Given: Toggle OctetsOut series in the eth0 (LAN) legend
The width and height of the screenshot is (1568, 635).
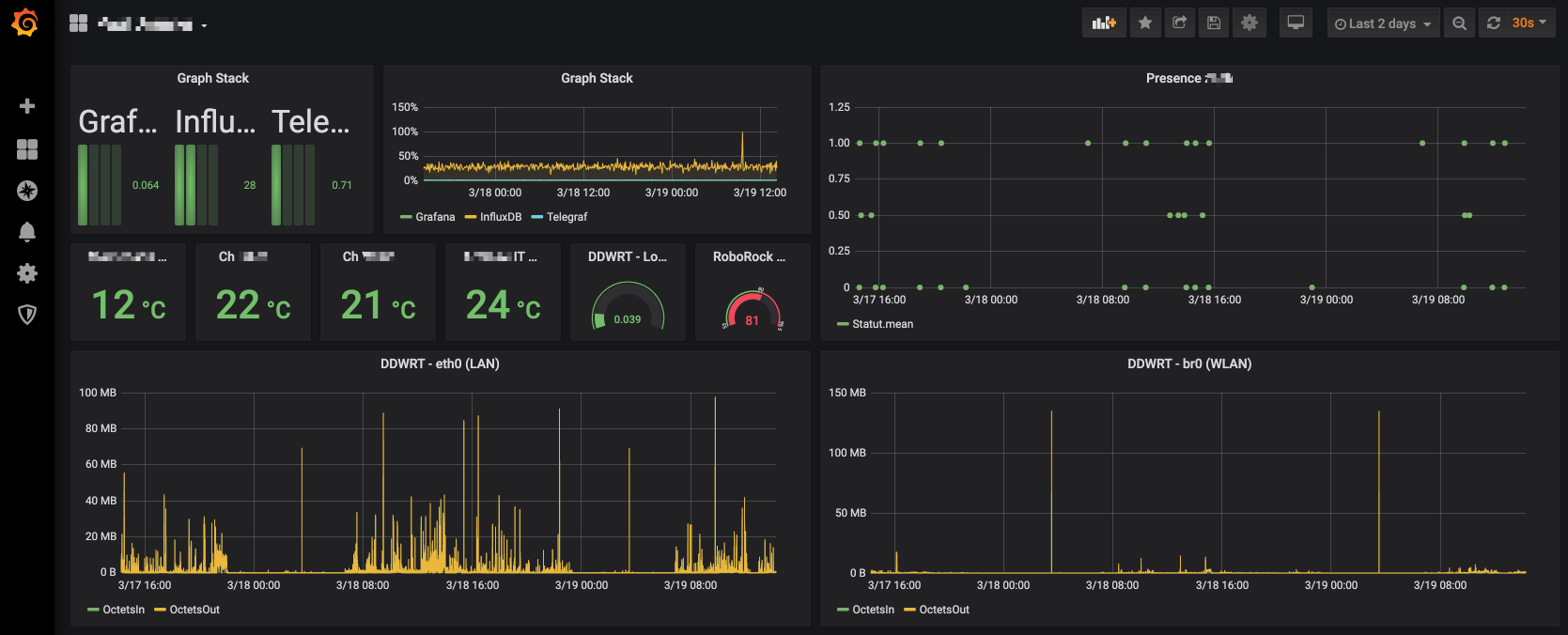Looking at the screenshot, I should (x=194, y=610).
